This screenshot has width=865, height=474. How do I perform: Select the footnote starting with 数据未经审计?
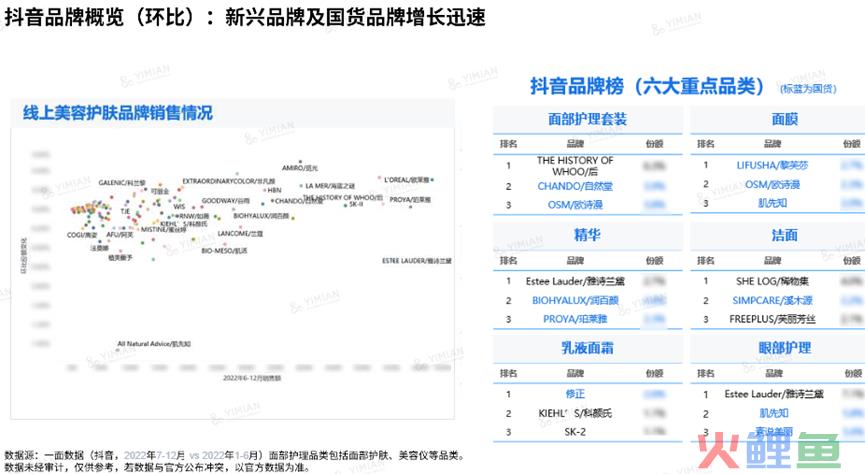pos(157,467)
